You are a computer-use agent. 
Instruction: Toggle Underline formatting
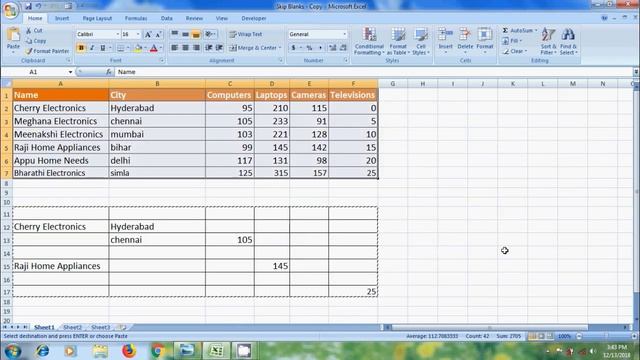pos(102,48)
